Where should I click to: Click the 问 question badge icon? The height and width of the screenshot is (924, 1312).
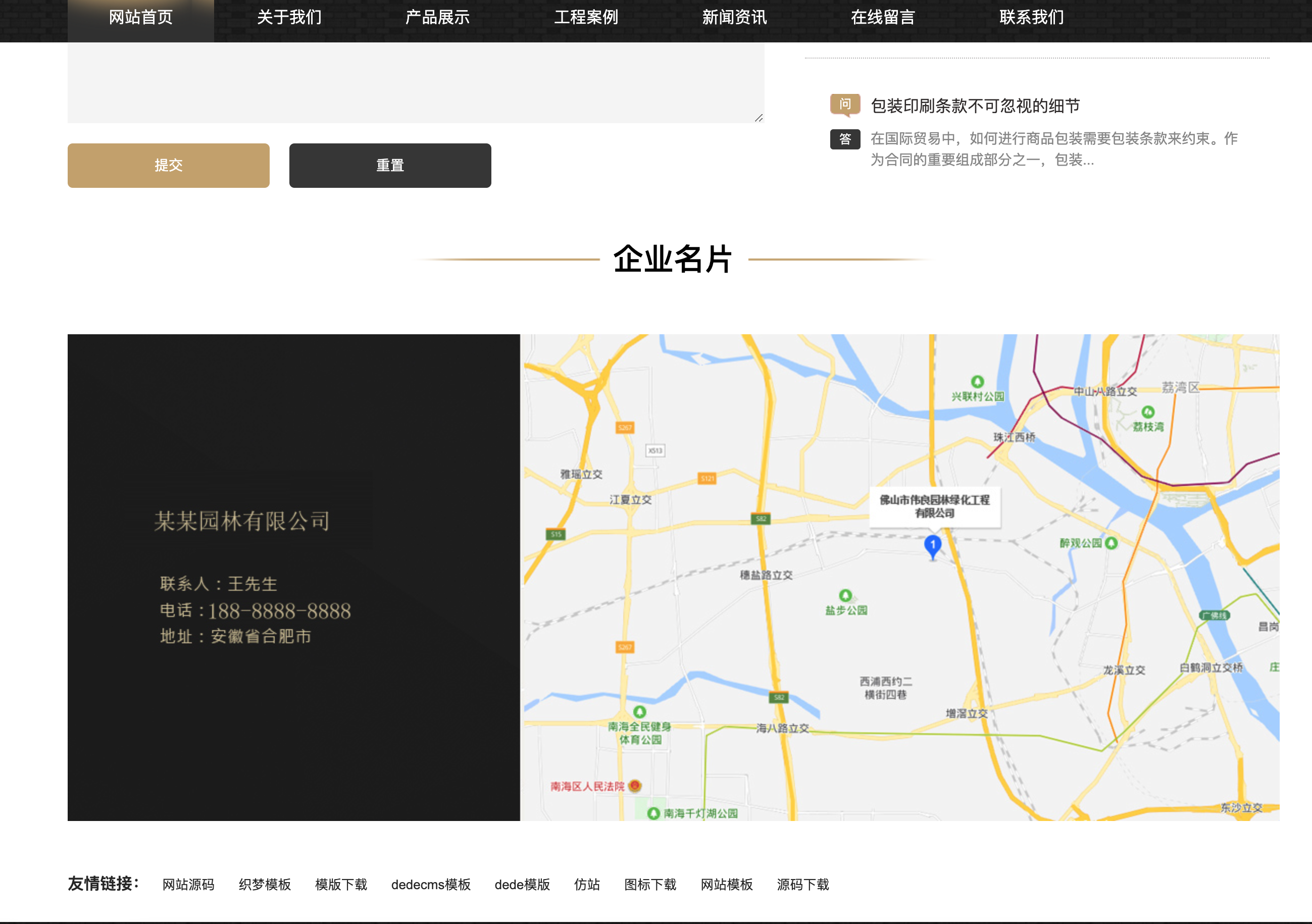point(845,105)
